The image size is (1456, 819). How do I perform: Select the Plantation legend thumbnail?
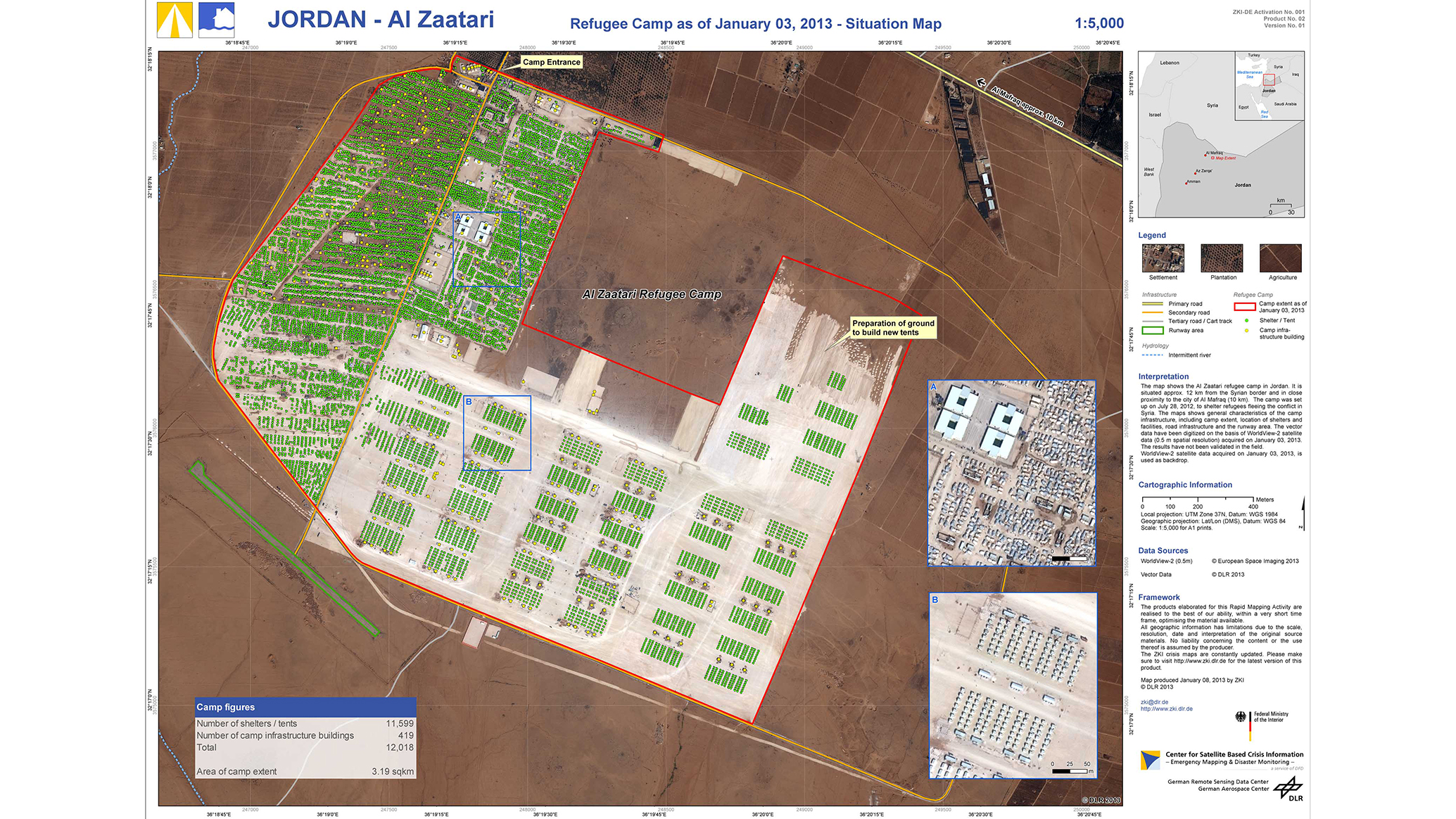(x=1222, y=258)
